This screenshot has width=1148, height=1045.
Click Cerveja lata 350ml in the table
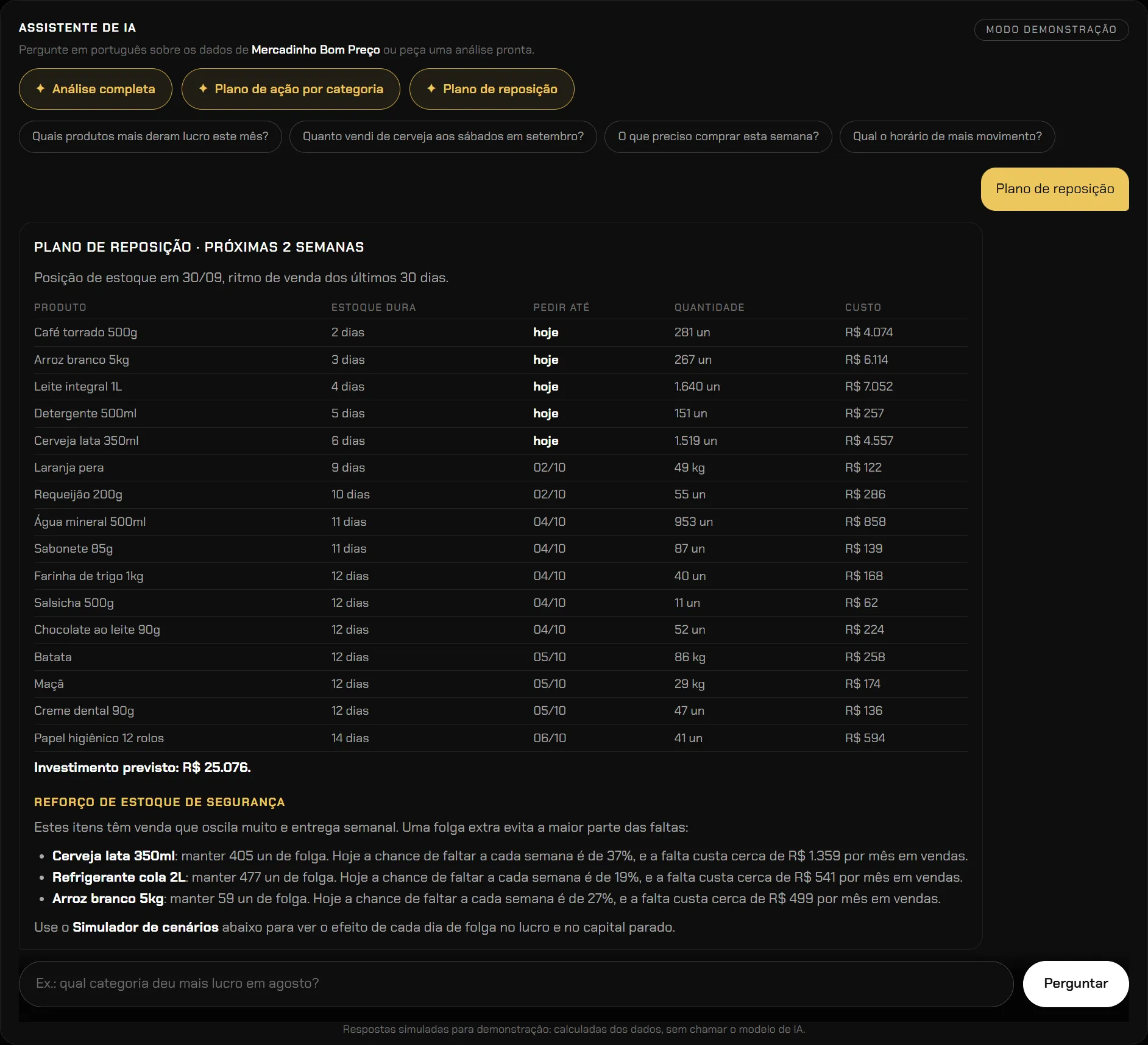87,441
